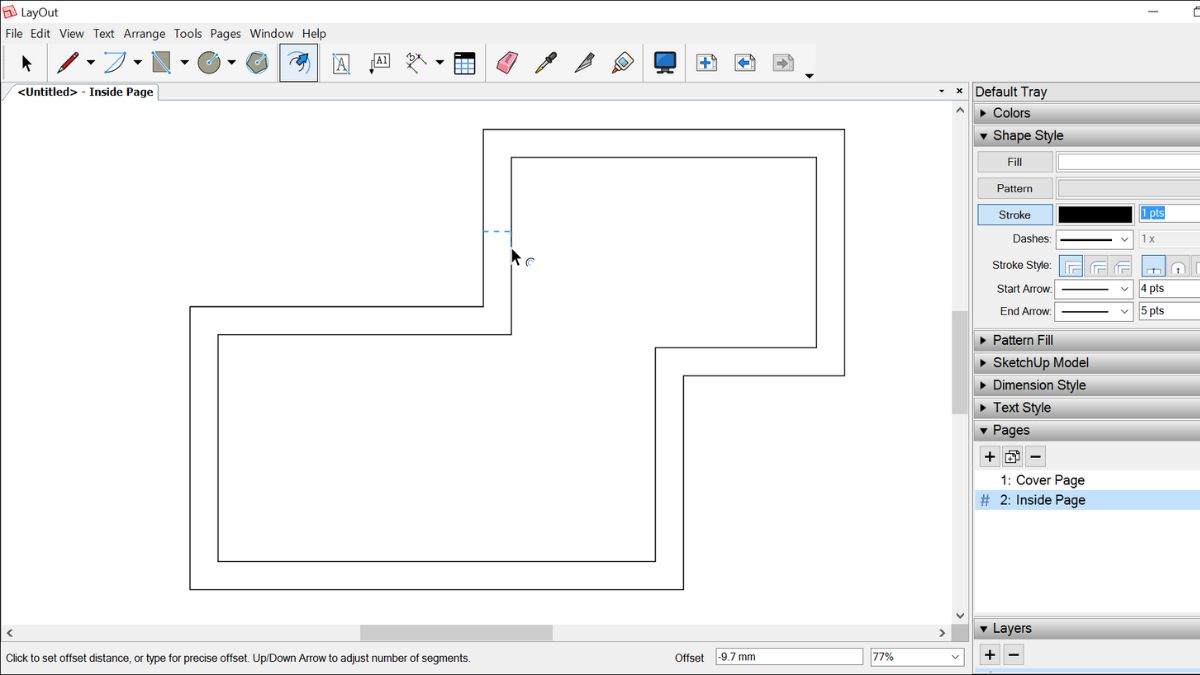Image resolution: width=1200 pixels, height=675 pixels.
Task: Open the File menu
Action: (14, 33)
